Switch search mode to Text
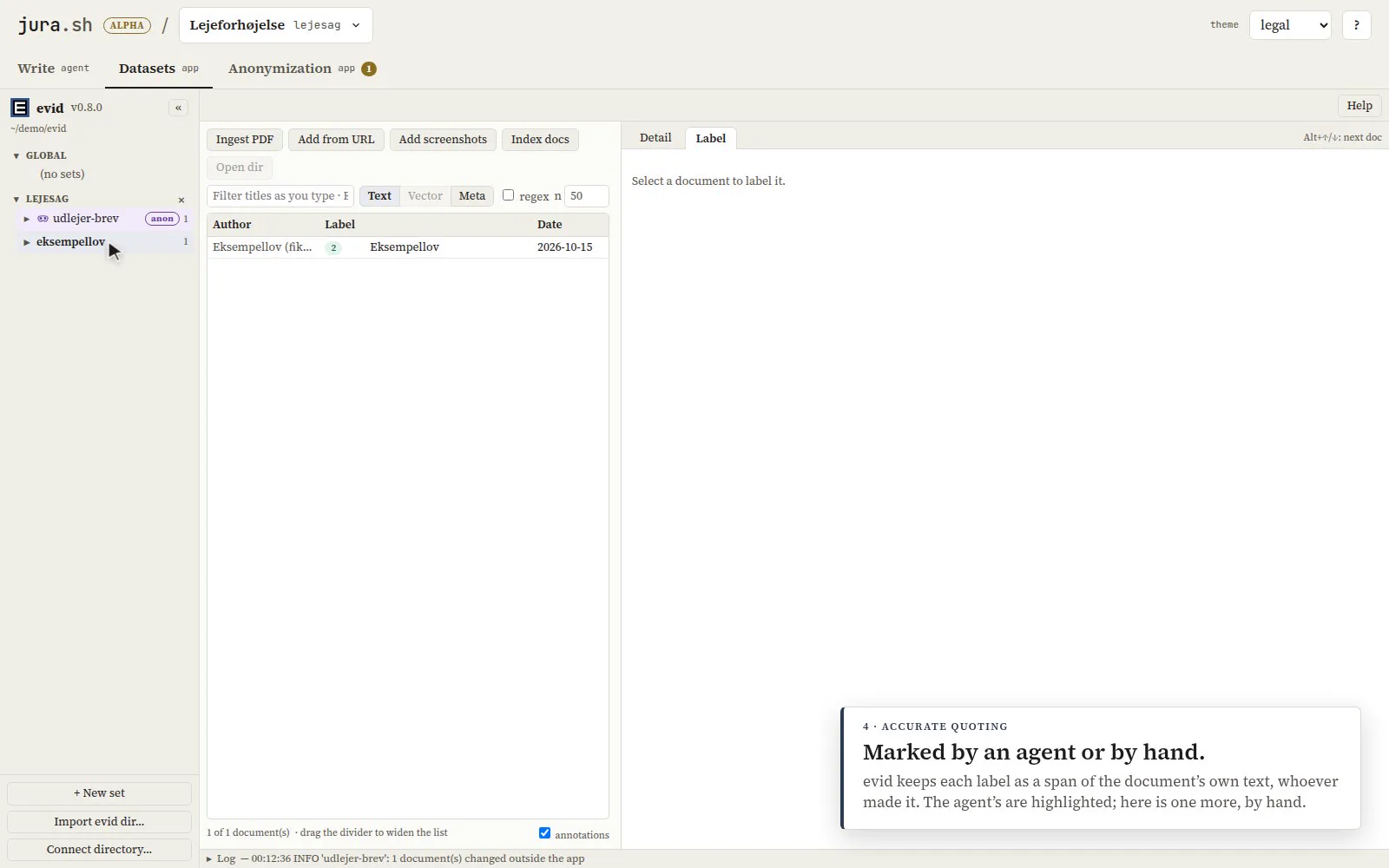This screenshot has width=1389, height=868. pos(379,196)
